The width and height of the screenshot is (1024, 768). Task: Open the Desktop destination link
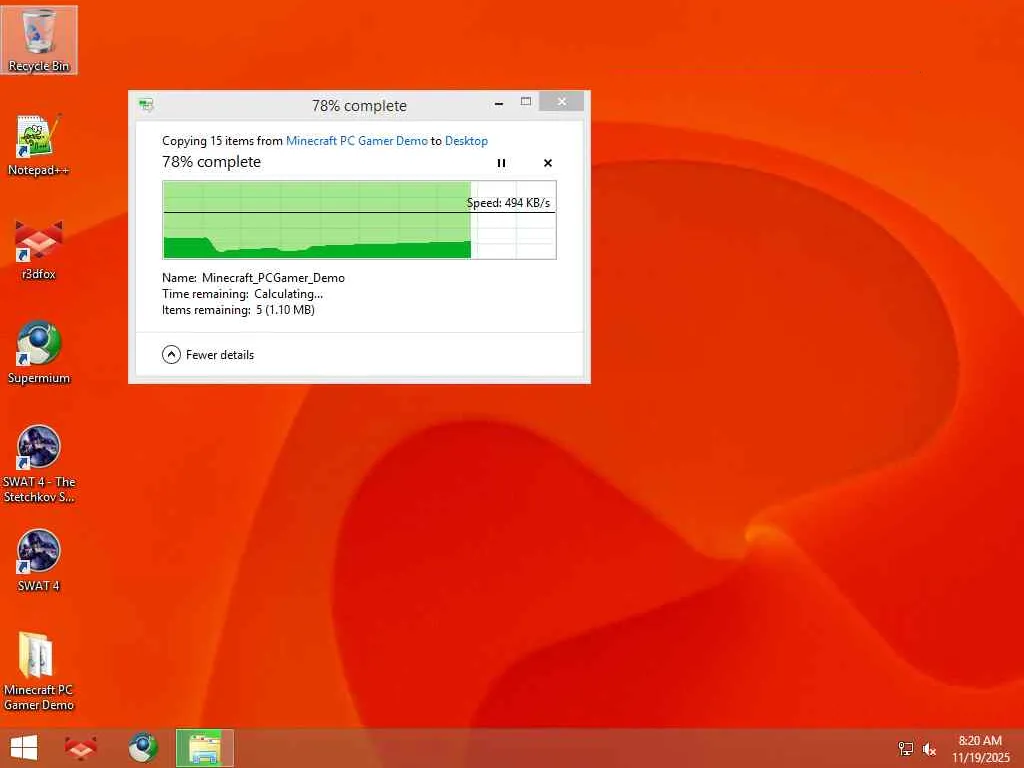466,140
